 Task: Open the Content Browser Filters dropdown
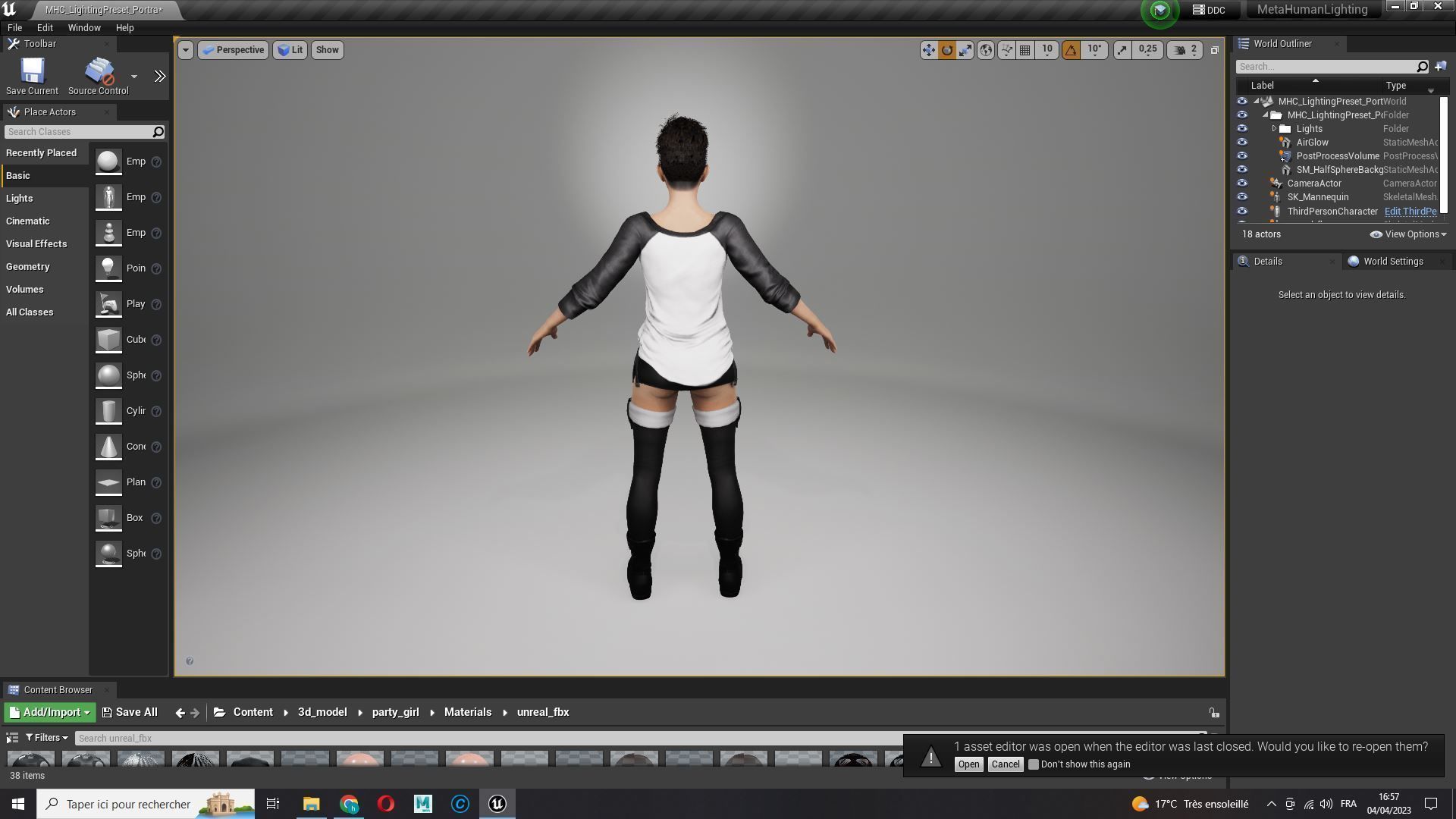pos(46,739)
